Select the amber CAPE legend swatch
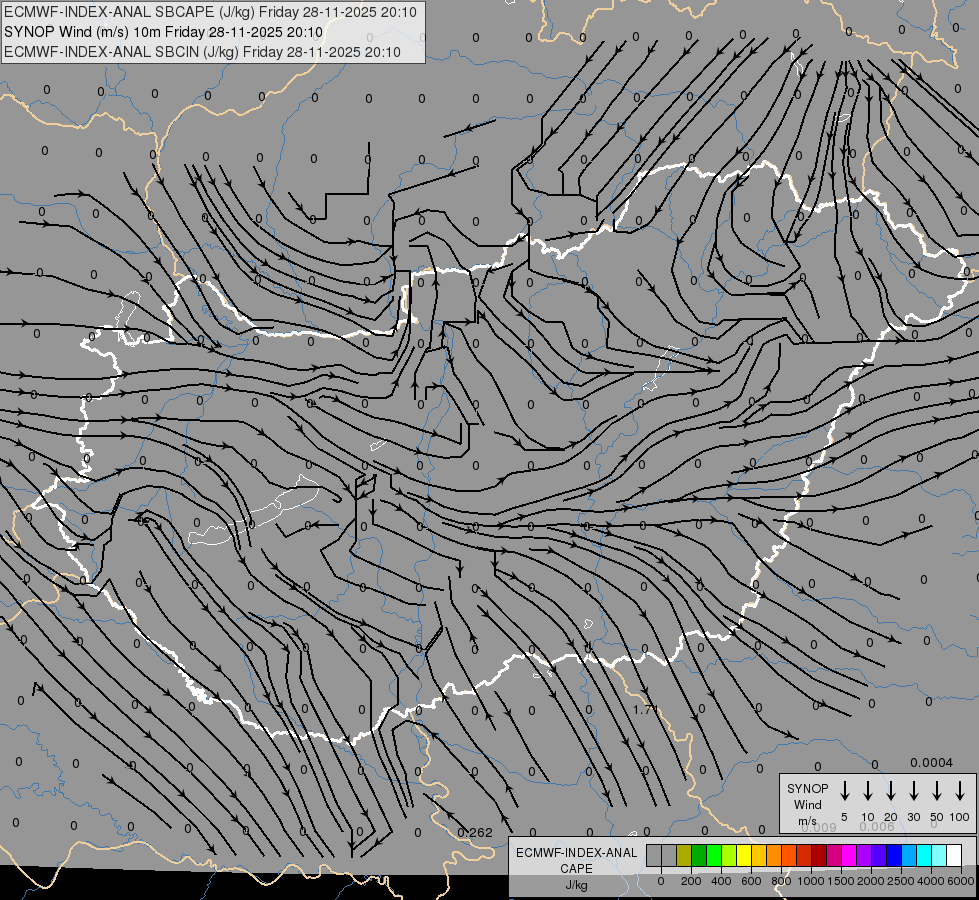The width and height of the screenshot is (979, 900). pos(759,855)
